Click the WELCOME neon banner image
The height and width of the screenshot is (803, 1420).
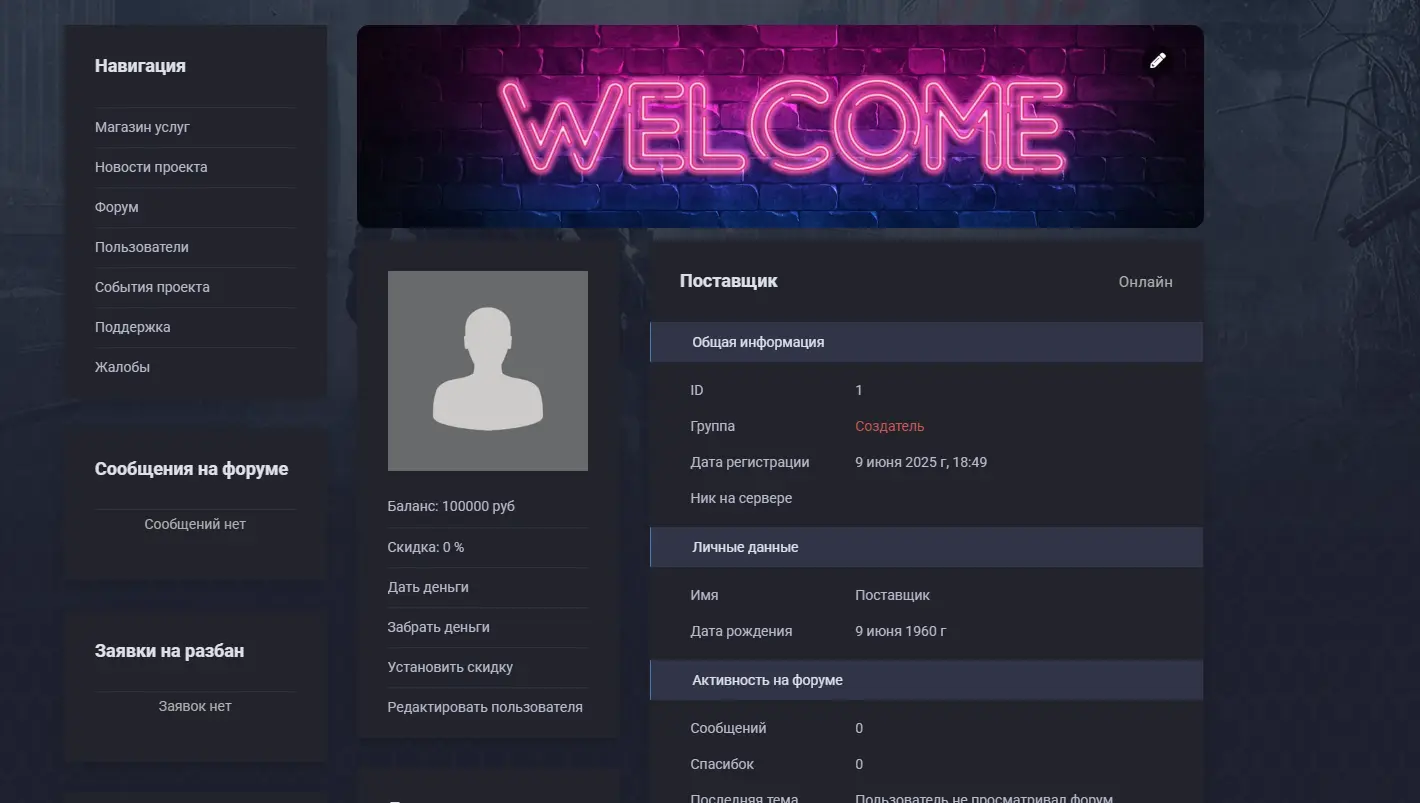tap(780, 126)
